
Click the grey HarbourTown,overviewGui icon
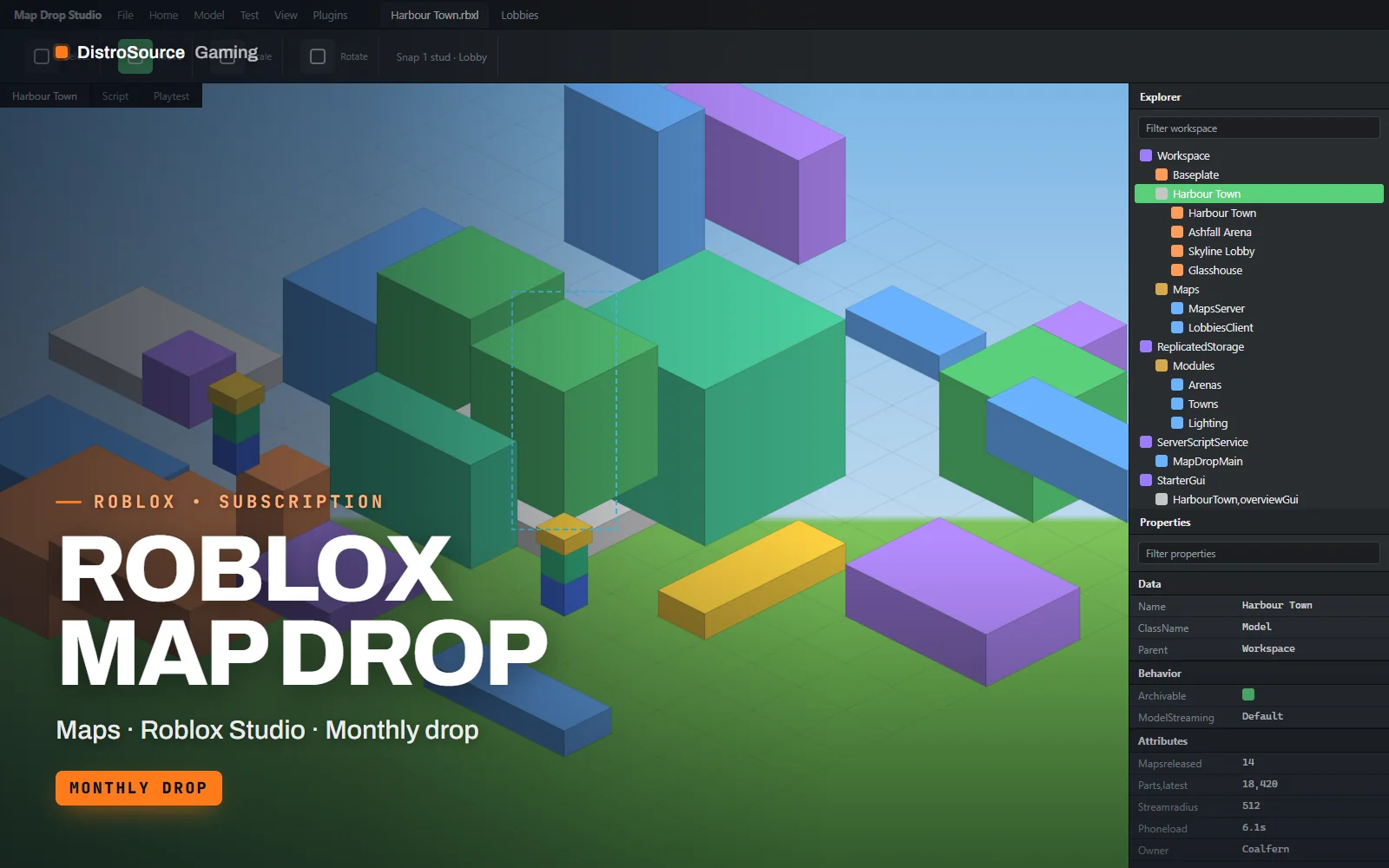(1162, 499)
